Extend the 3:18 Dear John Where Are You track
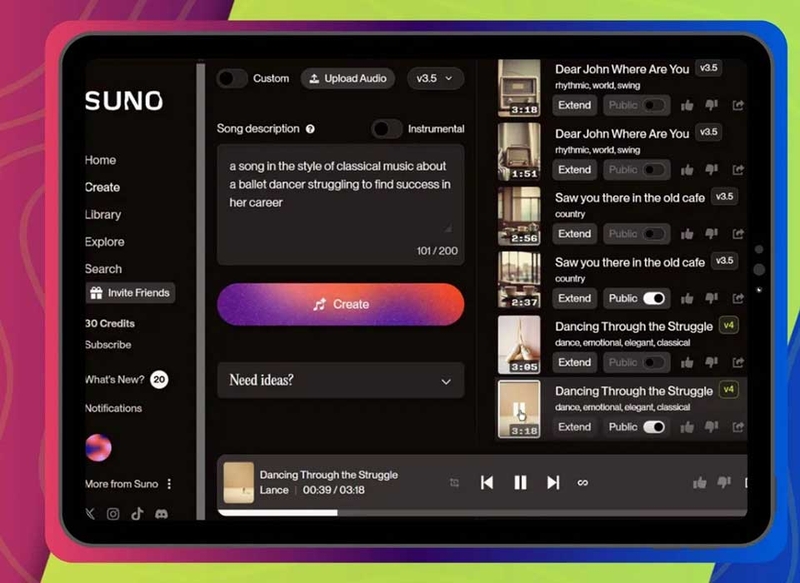The width and height of the screenshot is (800, 583). coord(574,106)
